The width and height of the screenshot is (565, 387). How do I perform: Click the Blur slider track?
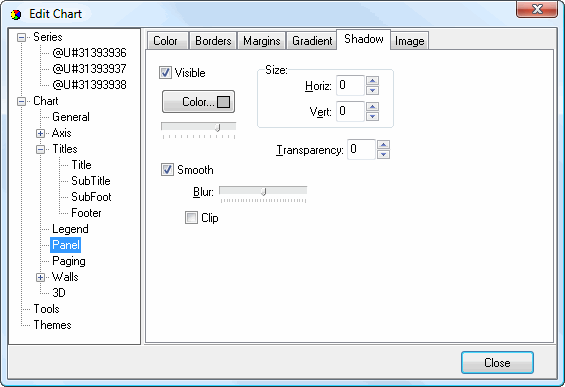263,191
